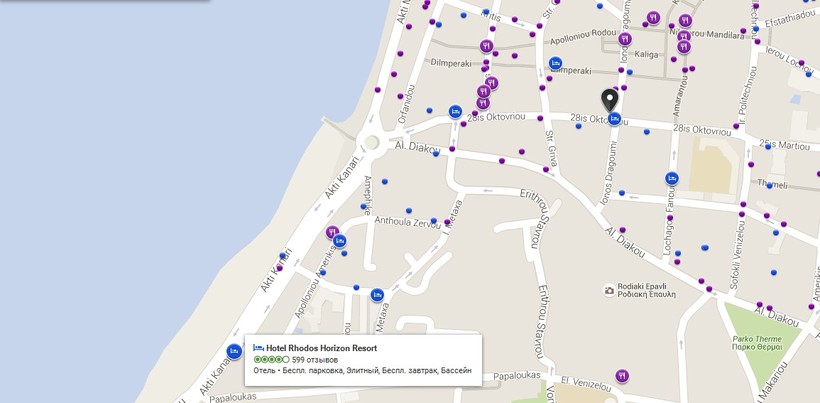Open restaurant marker on El. Venizelou
The height and width of the screenshot is (403, 820).
(621, 376)
